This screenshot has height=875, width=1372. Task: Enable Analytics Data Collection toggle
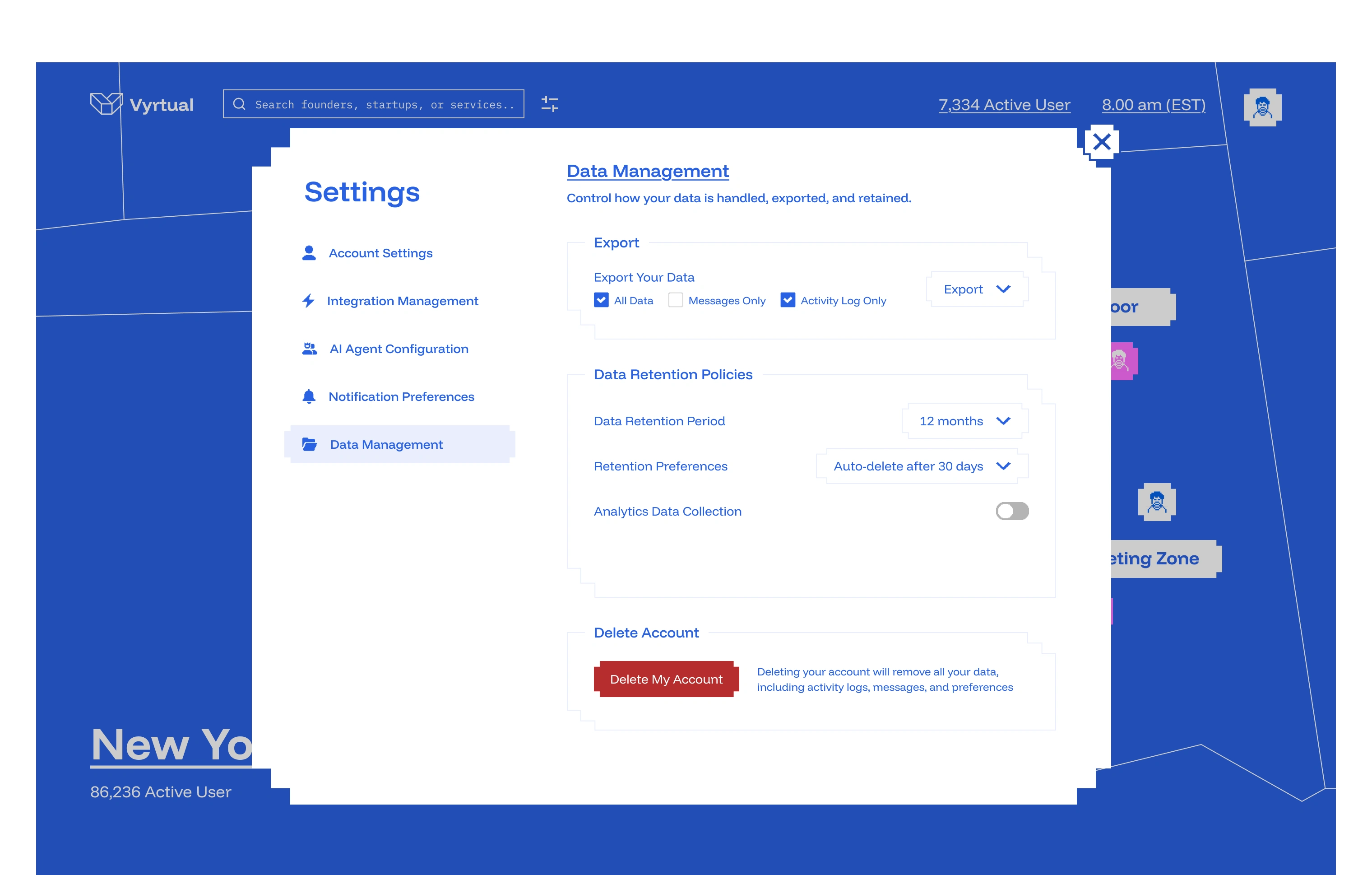click(1012, 511)
